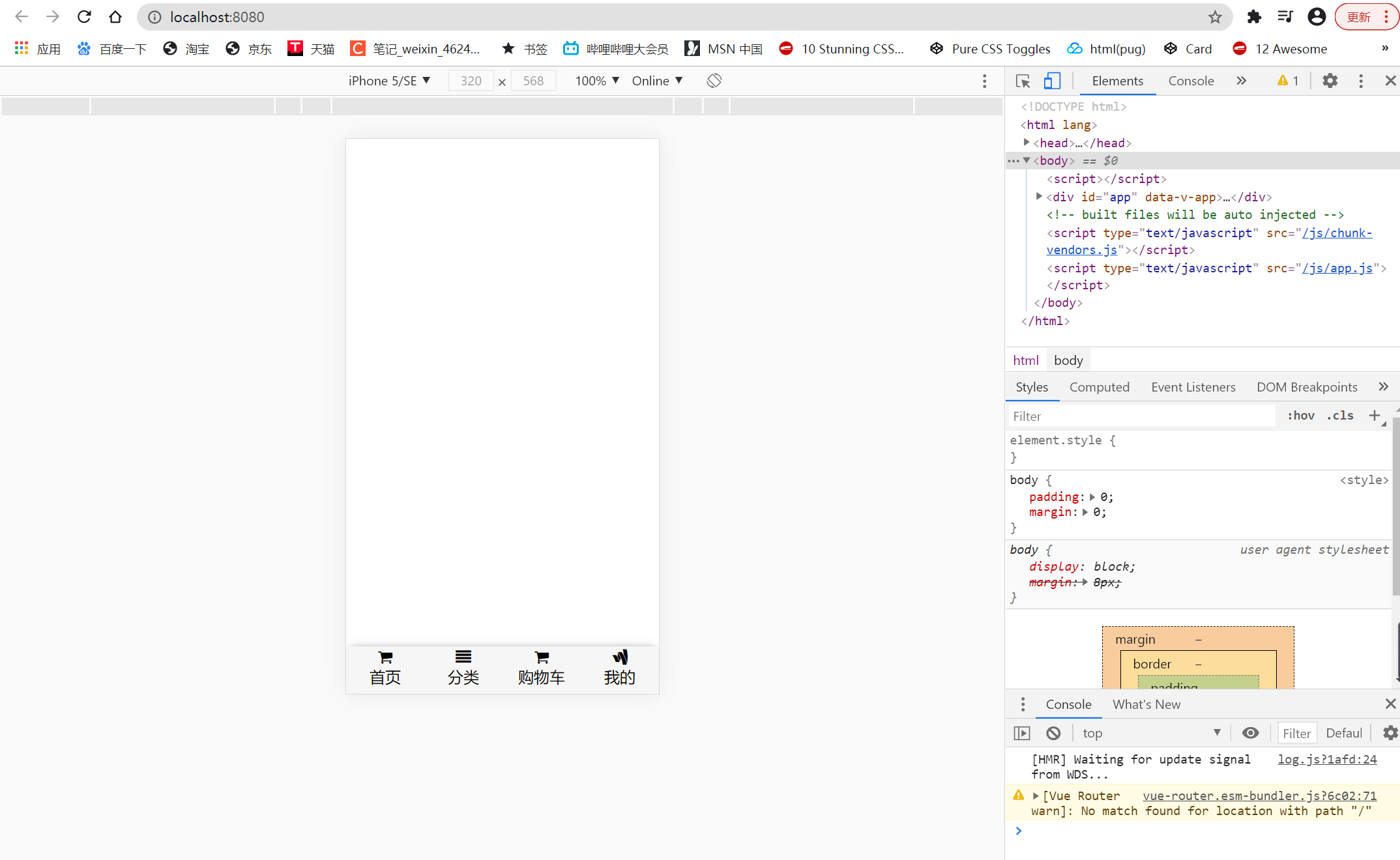Screen dimensions: 1400x860
Task: Add new style rule plus icon
Action: click(1375, 416)
